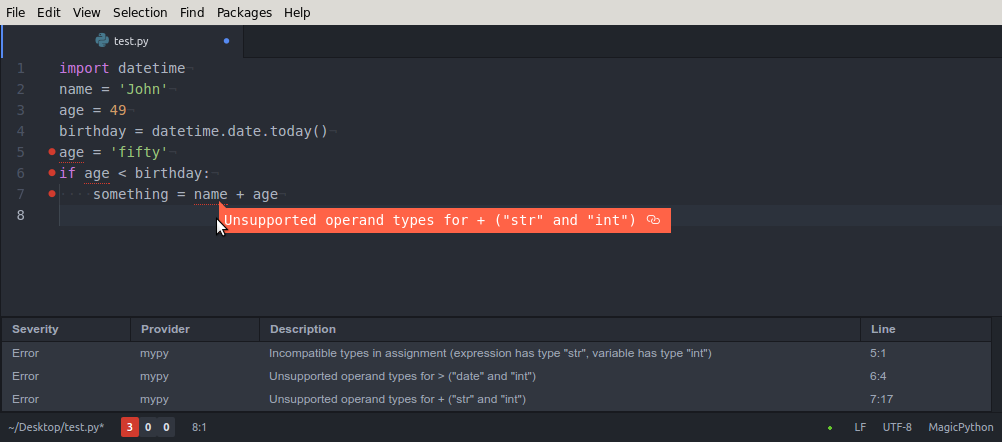Viewport: 1002px width, 442px height.
Task: Click the Python icon on test.py tab
Action: point(102,41)
